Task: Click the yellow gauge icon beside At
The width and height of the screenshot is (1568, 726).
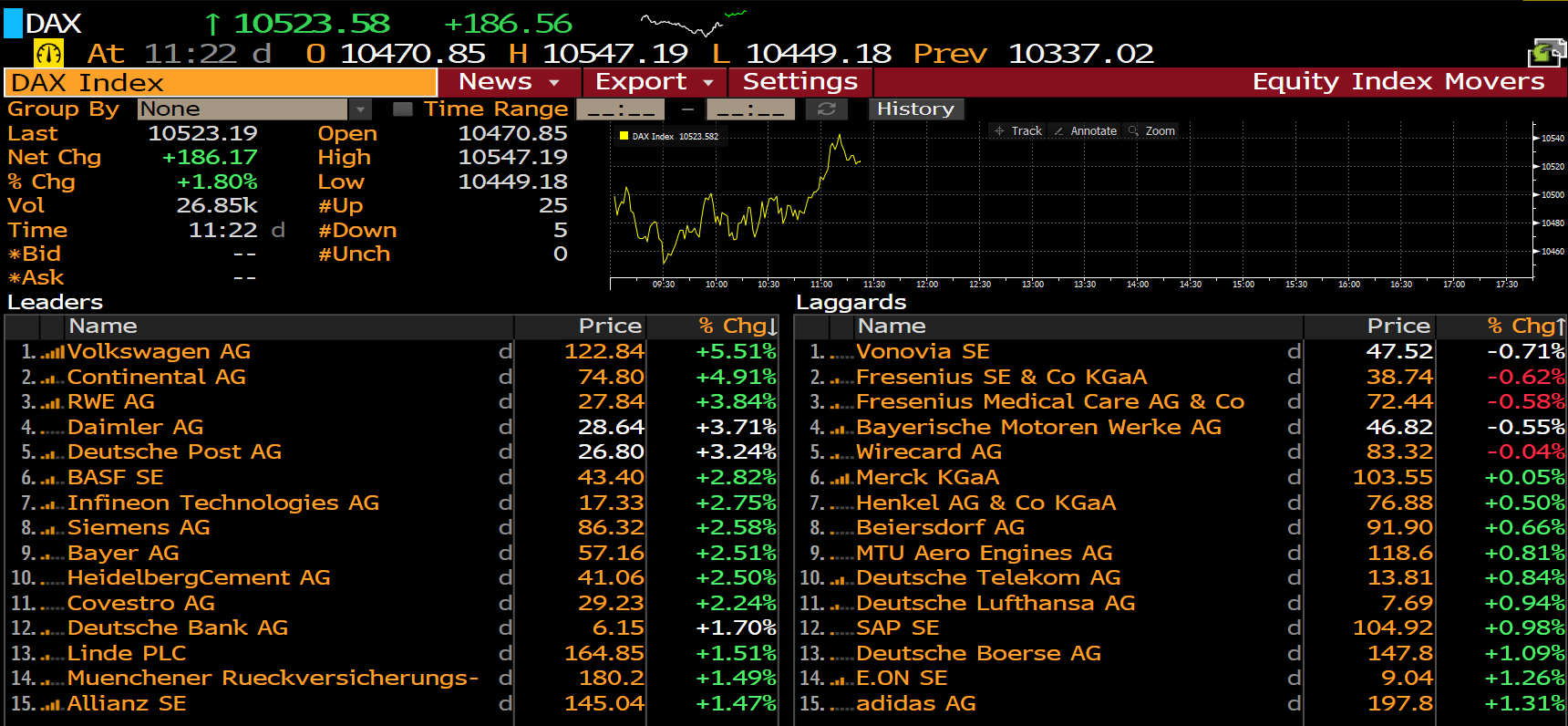Action: point(48,54)
